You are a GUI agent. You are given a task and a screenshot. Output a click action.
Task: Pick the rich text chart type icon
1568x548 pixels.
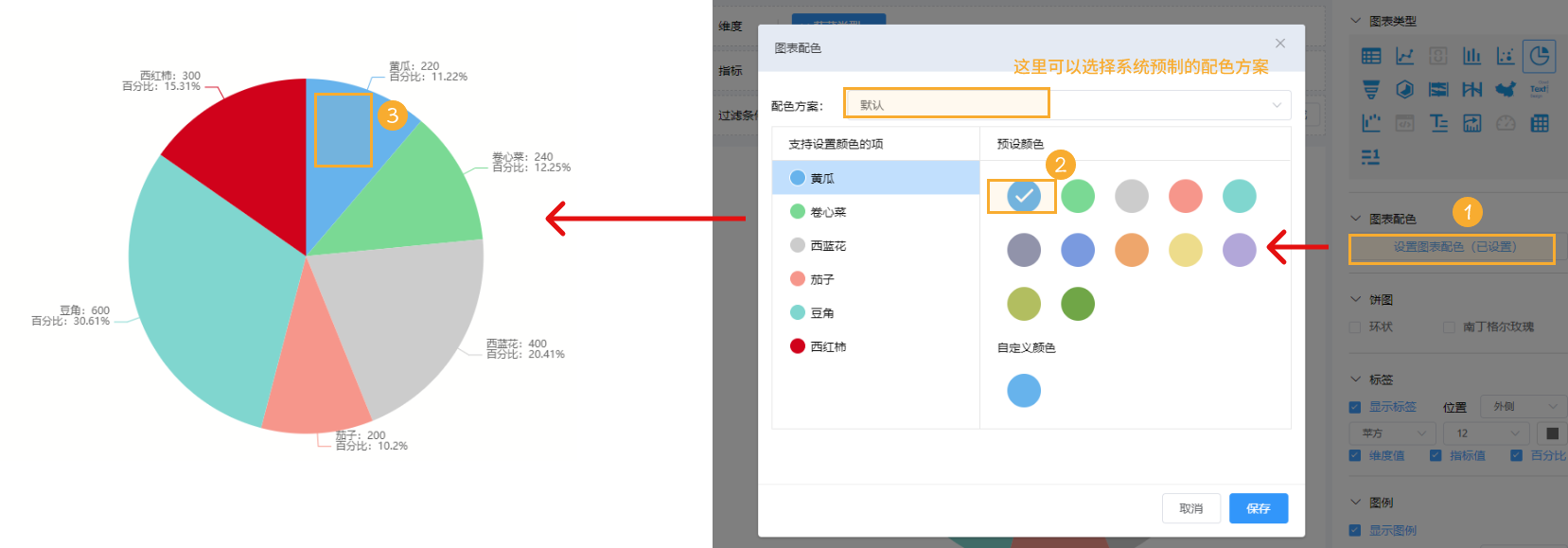click(x=1438, y=123)
